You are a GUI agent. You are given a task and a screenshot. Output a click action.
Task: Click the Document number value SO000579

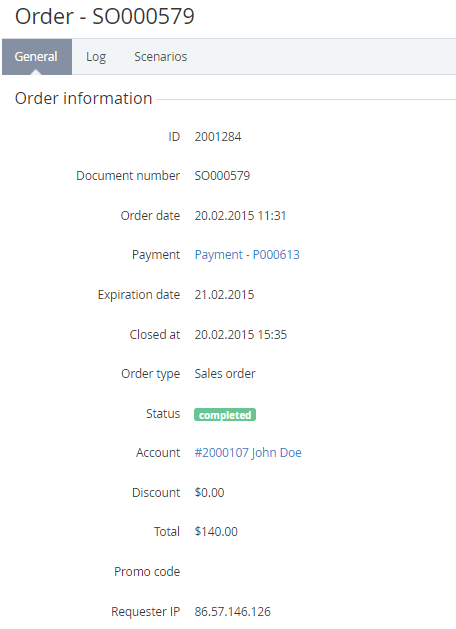pos(222,176)
